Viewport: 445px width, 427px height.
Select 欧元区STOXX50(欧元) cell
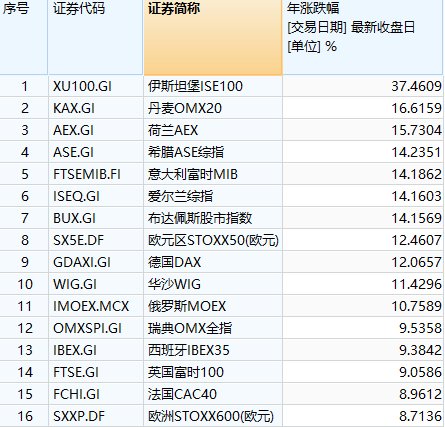pyautogui.click(x=213, y=240)
